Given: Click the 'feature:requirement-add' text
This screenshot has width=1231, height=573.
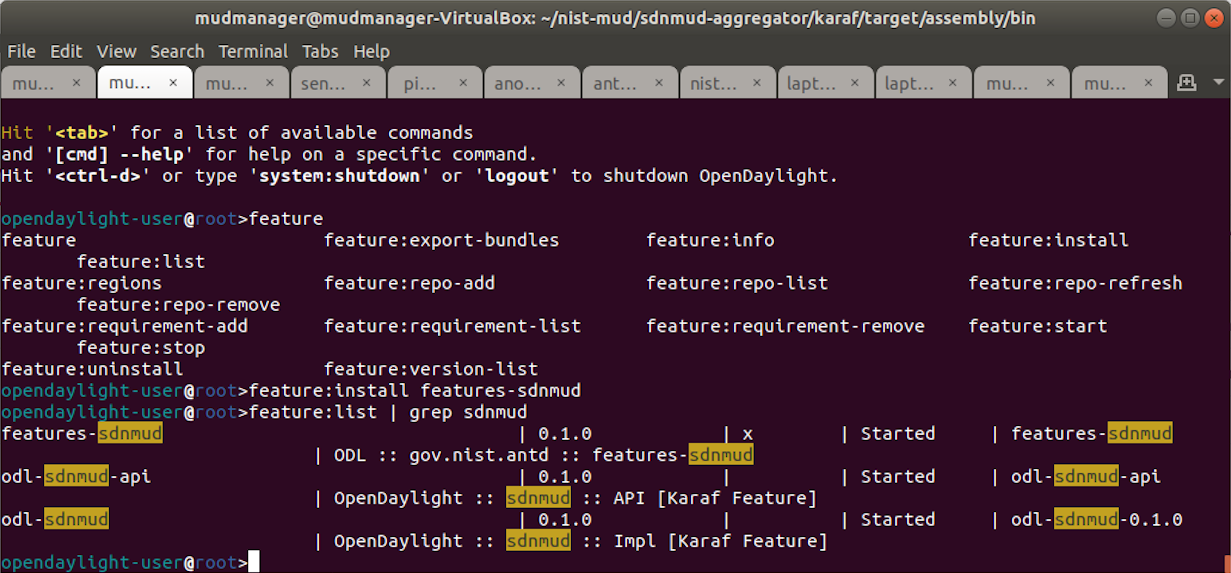Looking at the screenshot, I should pos(124,326).
